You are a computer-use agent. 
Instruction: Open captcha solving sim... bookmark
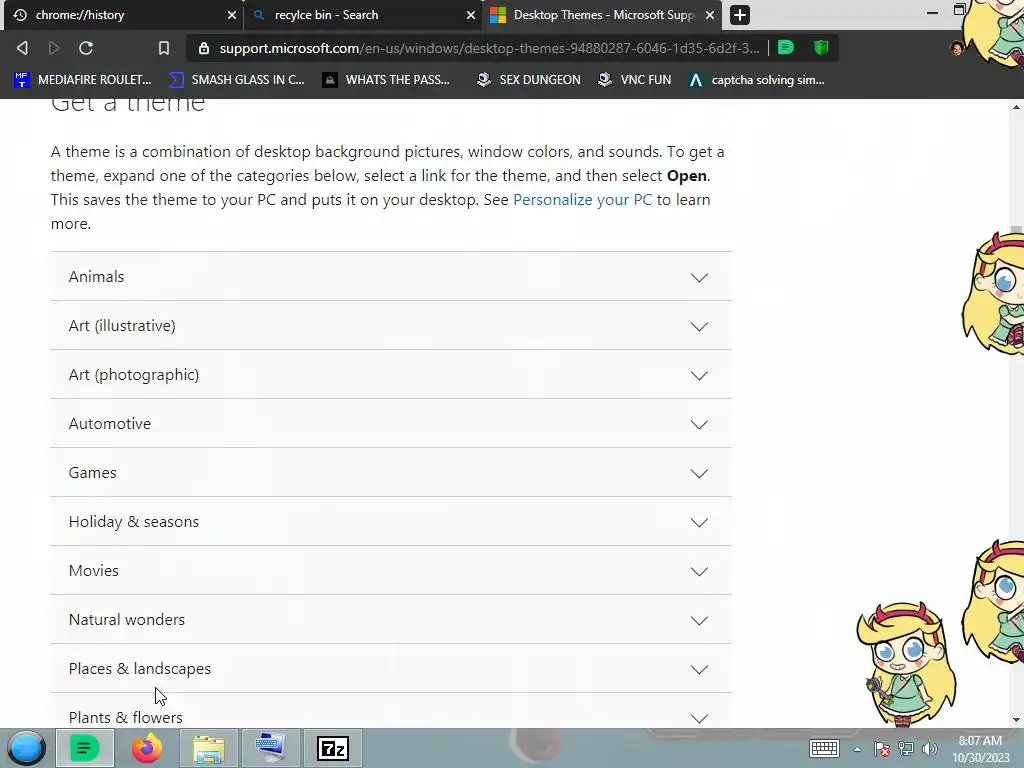coord(756,80)
